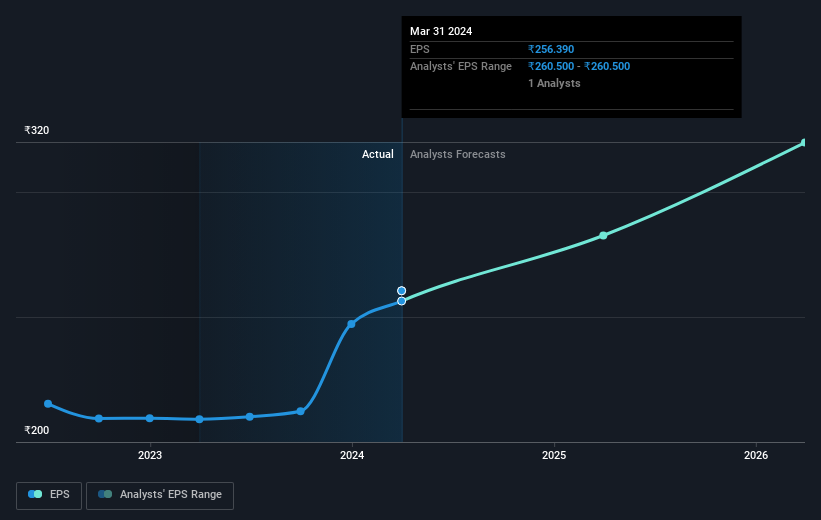Click the Actual section label
Screen dimensions: 821x520
(x=378, y=154)
